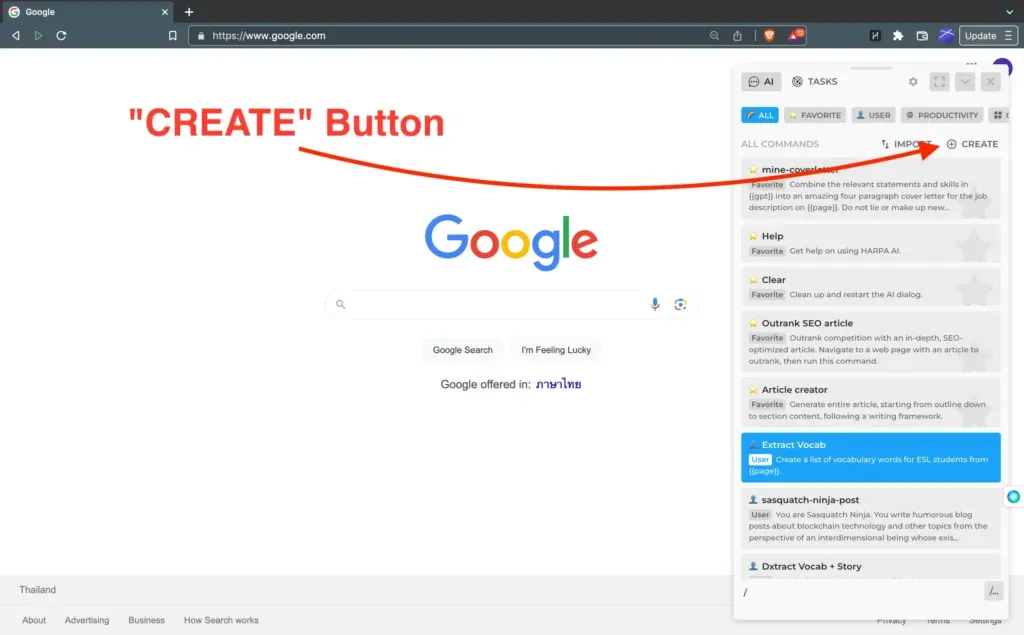
Task: Open the HARPA AI extension icon
Action: [x=875, y=36]
